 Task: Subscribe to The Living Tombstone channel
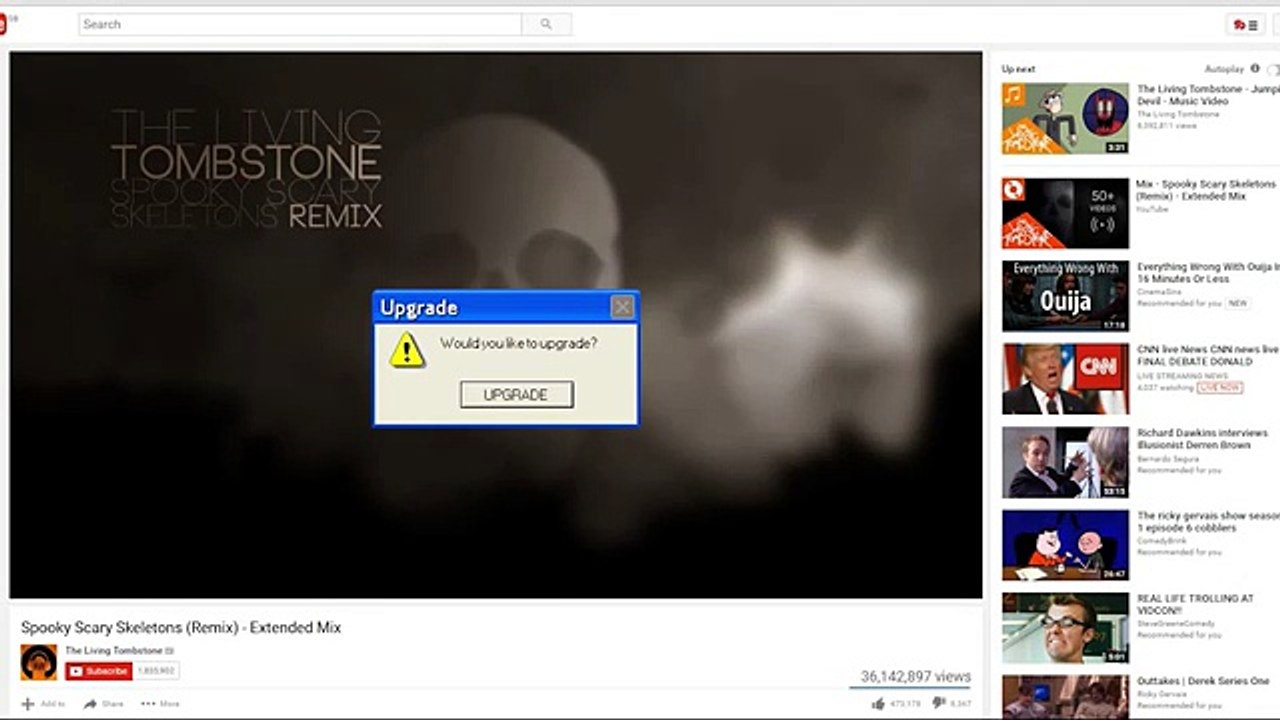[x=99, y=671]
